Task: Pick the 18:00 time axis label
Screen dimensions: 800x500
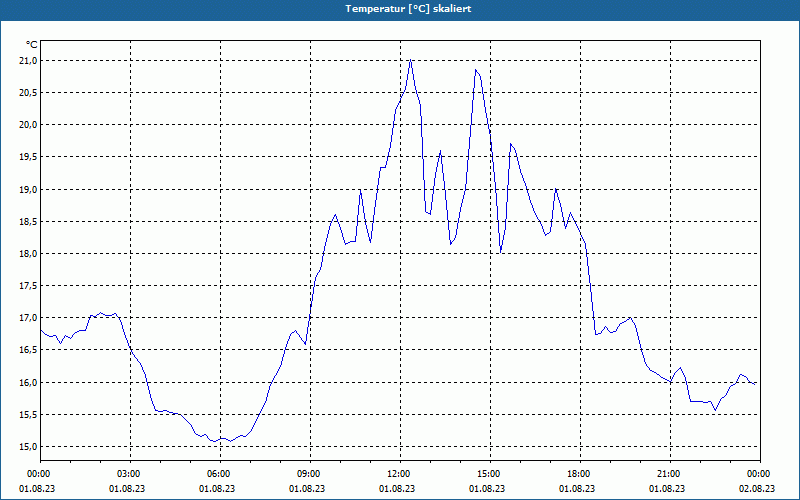Action: 577,474
